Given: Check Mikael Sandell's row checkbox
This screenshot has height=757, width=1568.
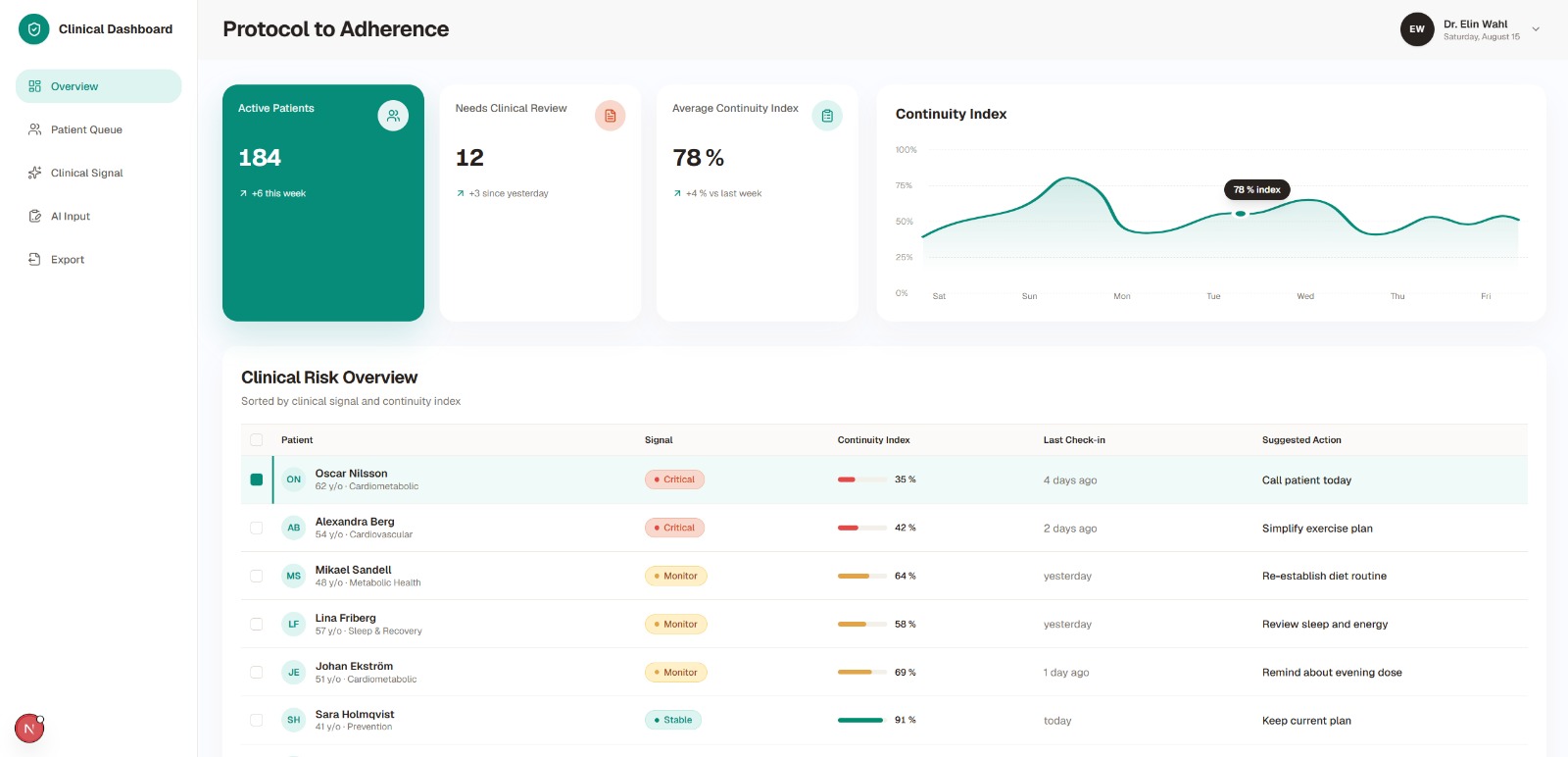Looking at the screenshot, I should point(256,576).
